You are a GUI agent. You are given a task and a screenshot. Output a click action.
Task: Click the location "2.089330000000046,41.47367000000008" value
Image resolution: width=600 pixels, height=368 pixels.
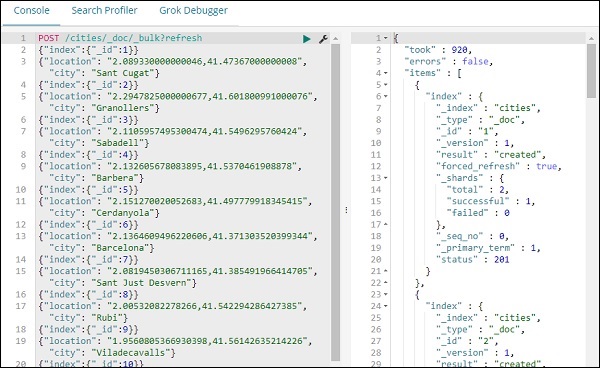pos(205,61)
